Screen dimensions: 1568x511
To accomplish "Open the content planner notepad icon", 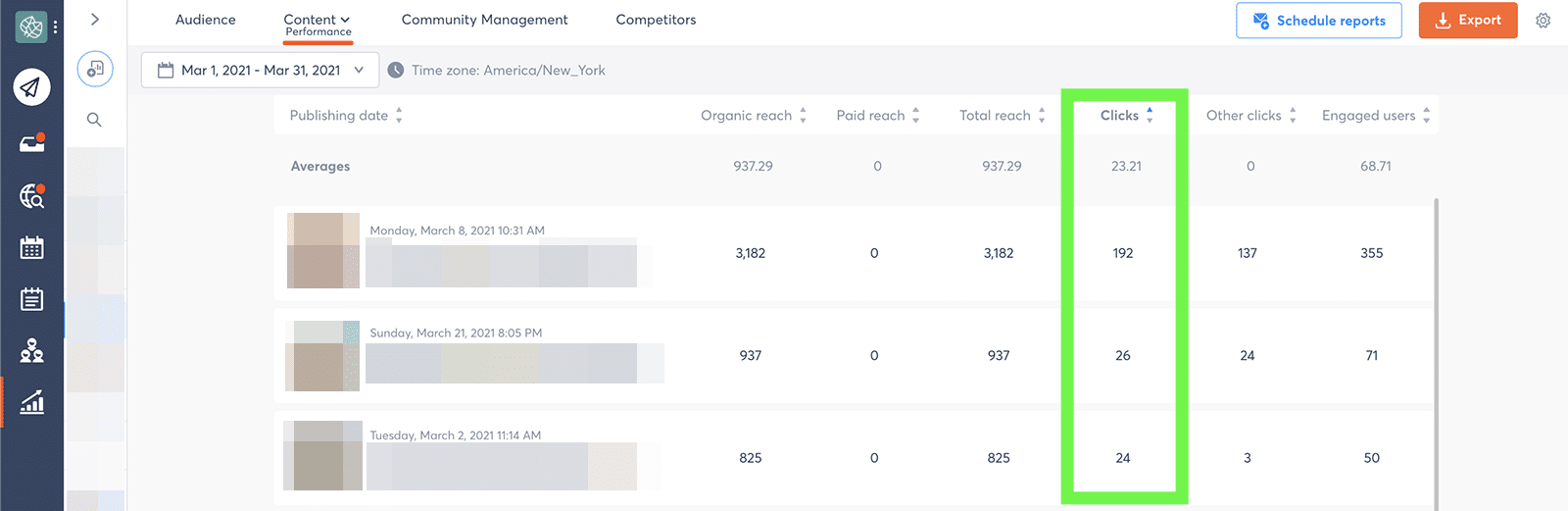I will (31, 299).
